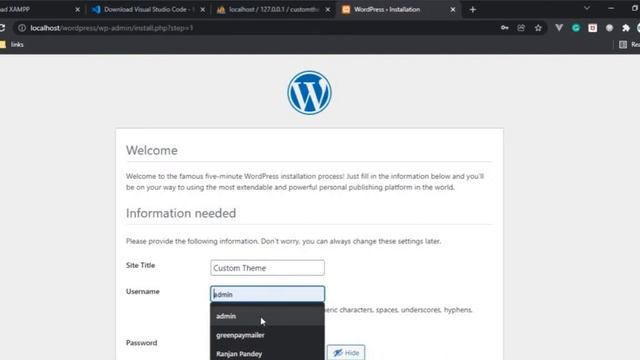Choose Ranjan Pandey from autofill suggestions
Screen dimensions: 640x360
[x=267, y=353]
